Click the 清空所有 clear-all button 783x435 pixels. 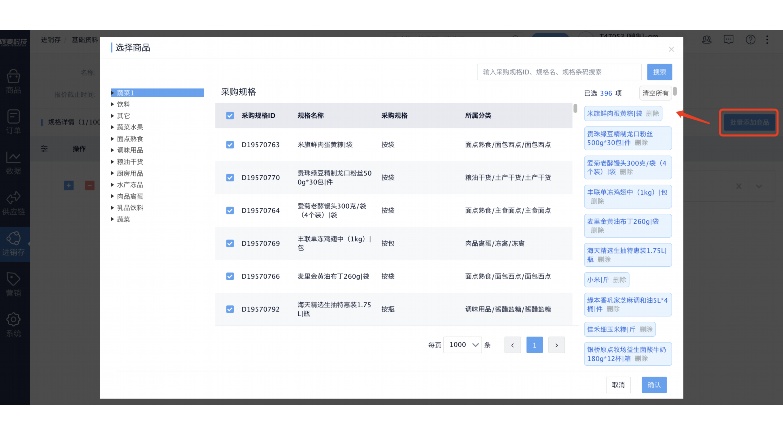(x=654, y=93)
